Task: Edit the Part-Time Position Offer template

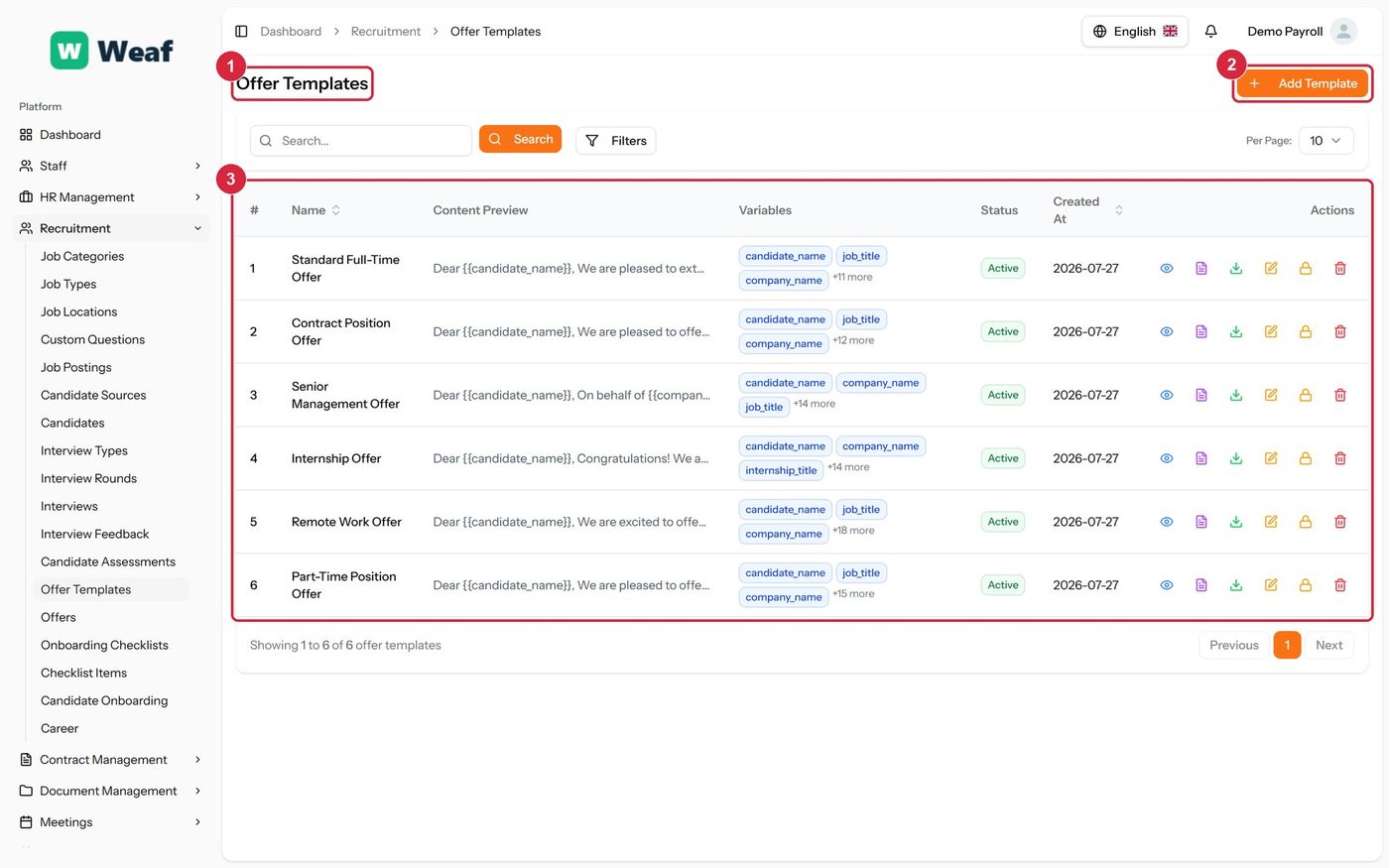Action: (1271, 586)
